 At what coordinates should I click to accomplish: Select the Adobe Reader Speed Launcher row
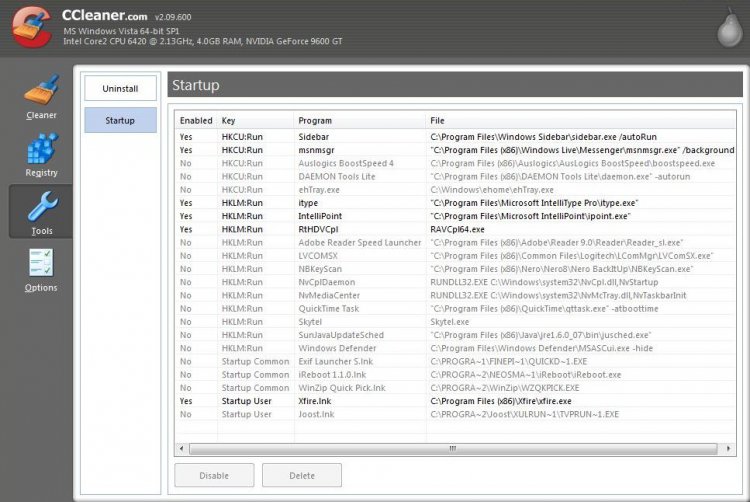455,243
